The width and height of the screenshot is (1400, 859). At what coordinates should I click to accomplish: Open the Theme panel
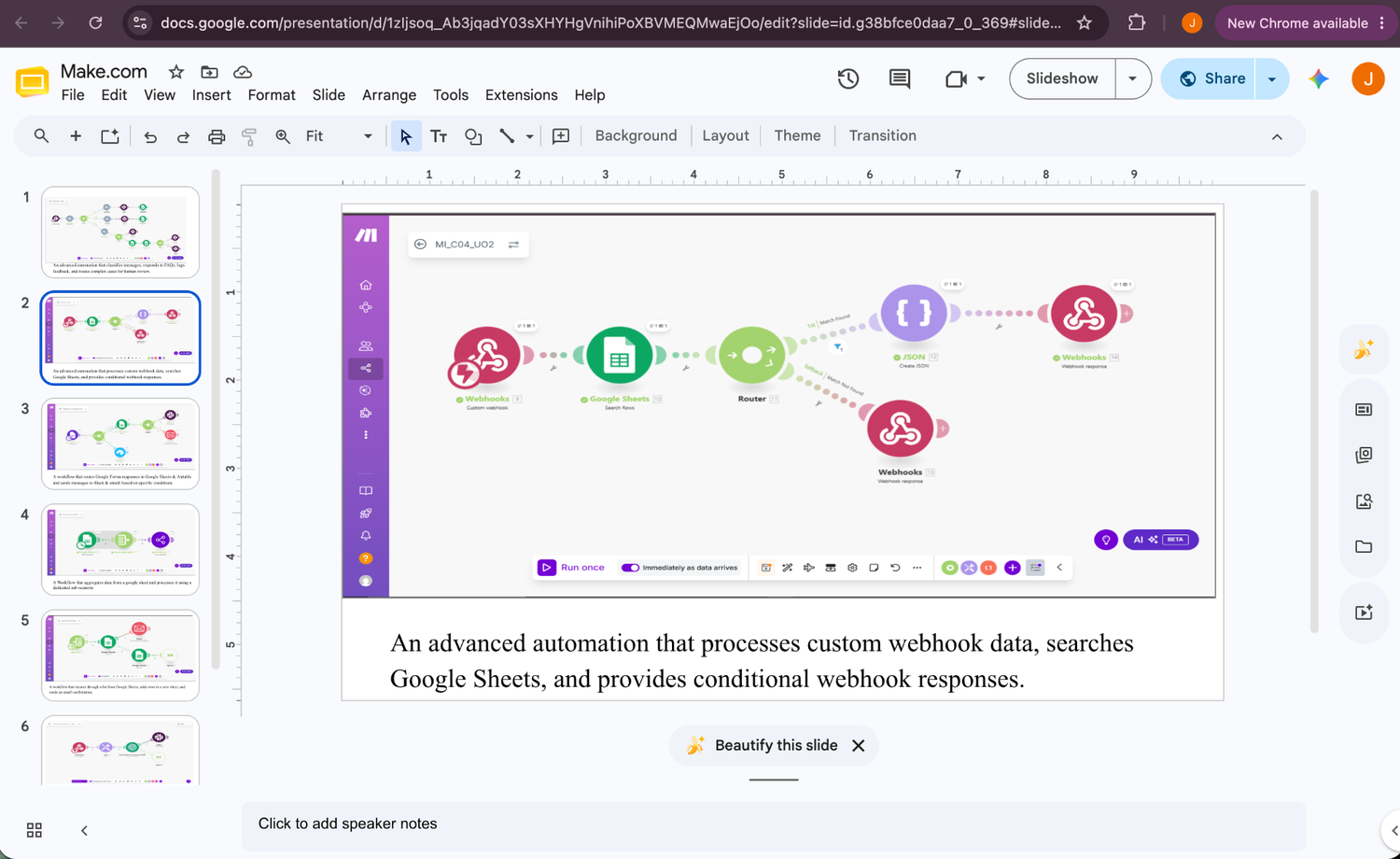pos(797,136)
